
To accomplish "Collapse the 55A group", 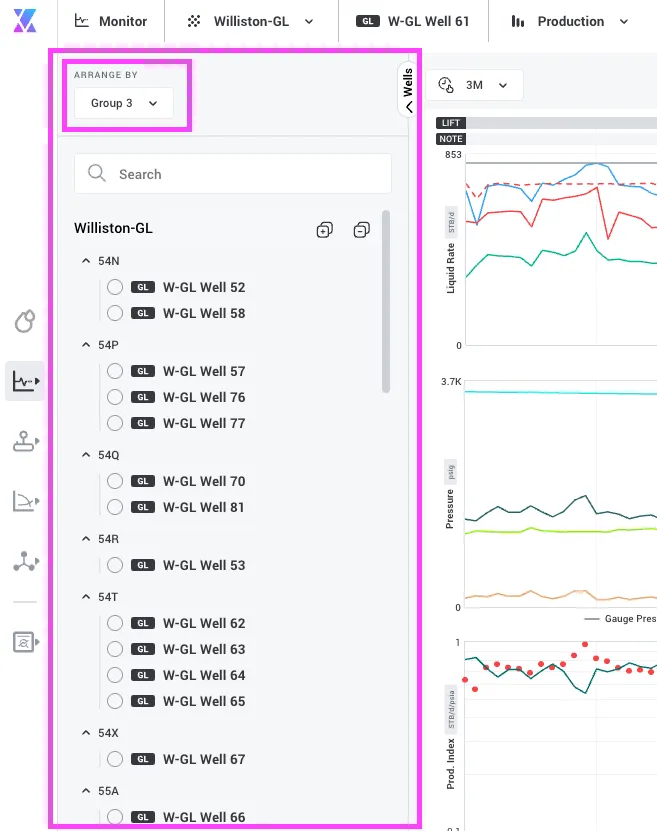I will tap(86, 791).
